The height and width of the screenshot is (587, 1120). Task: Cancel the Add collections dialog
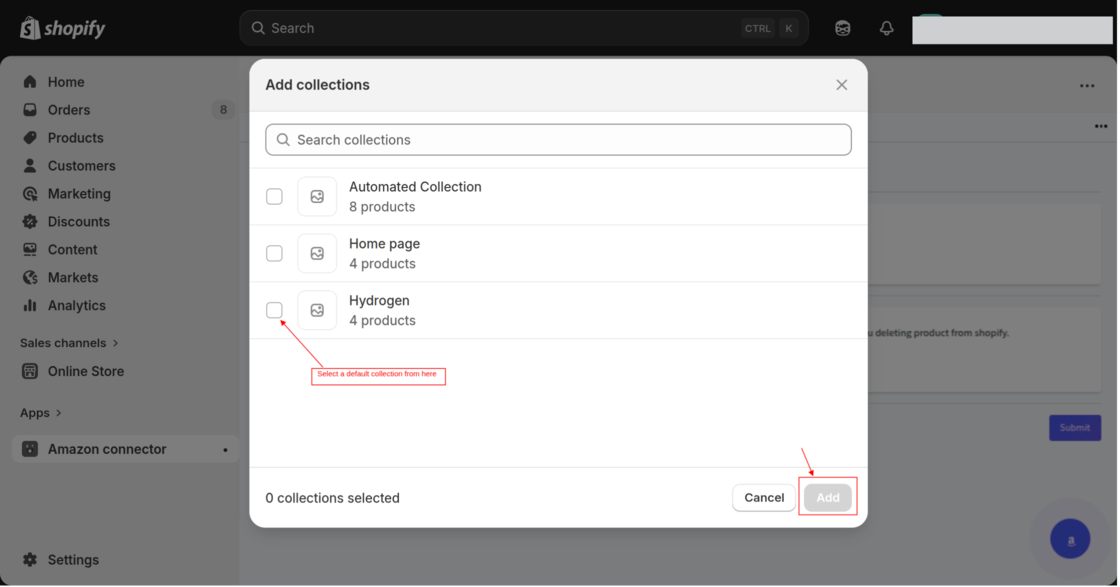764,498
